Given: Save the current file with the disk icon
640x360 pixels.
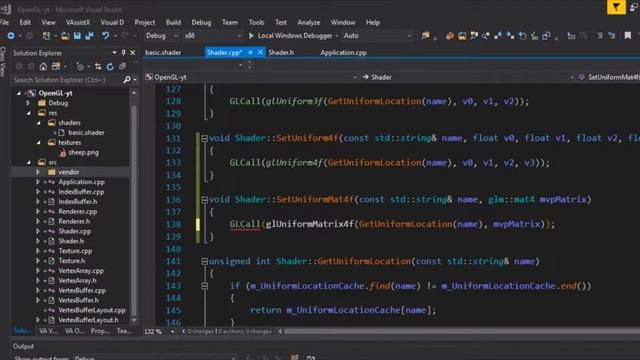Looking at the screenshot, I should [77, 36].
